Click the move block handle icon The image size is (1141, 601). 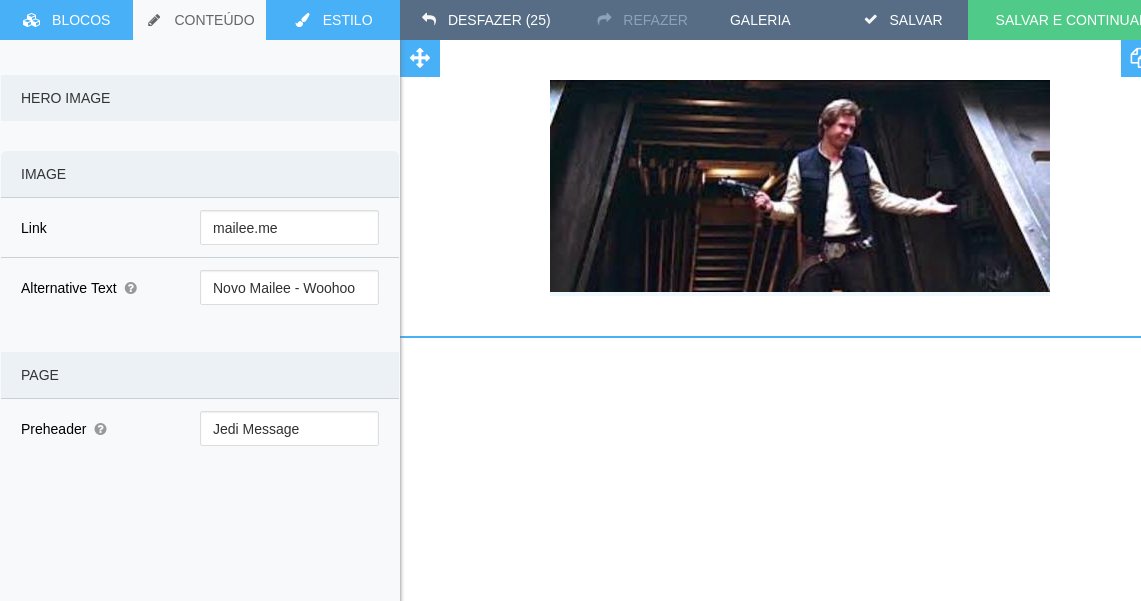(x=420, y=58)
